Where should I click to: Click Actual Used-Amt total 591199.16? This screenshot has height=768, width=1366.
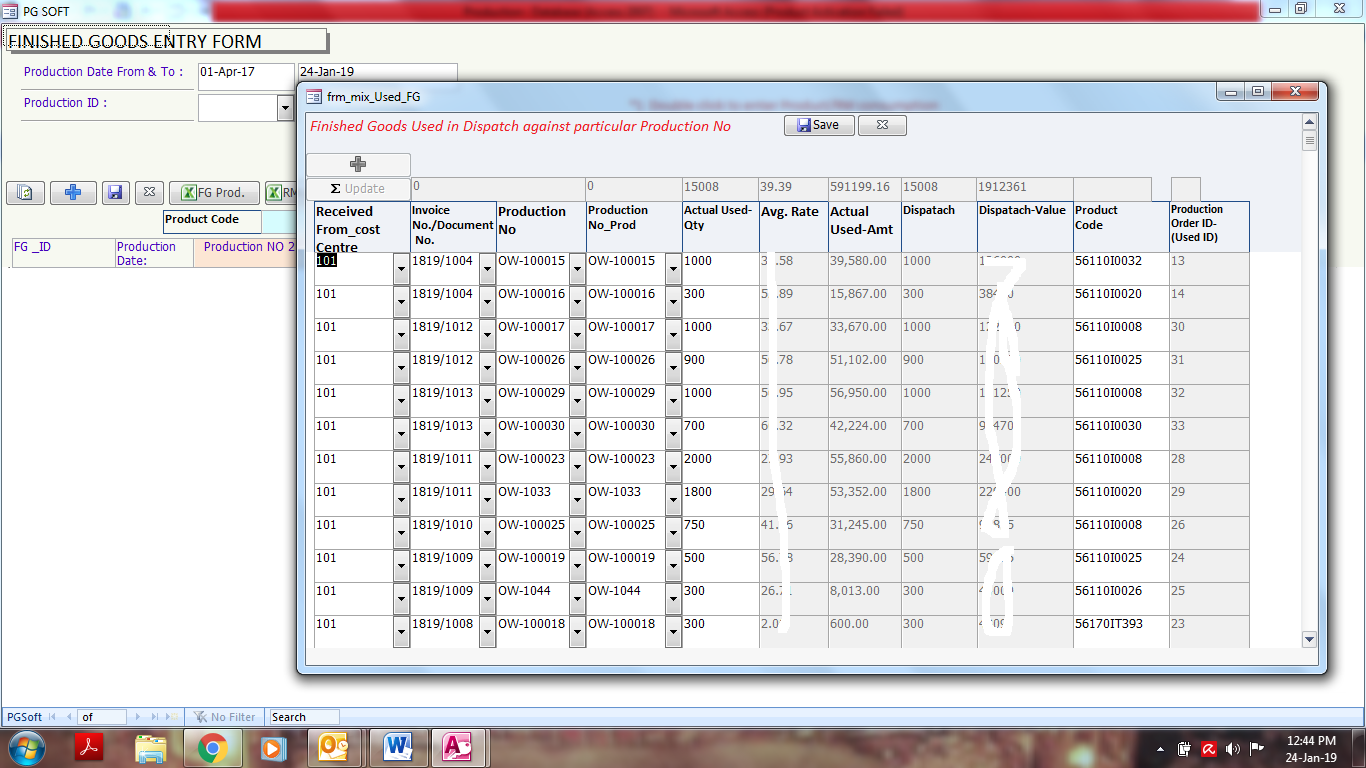pos(865,188)
